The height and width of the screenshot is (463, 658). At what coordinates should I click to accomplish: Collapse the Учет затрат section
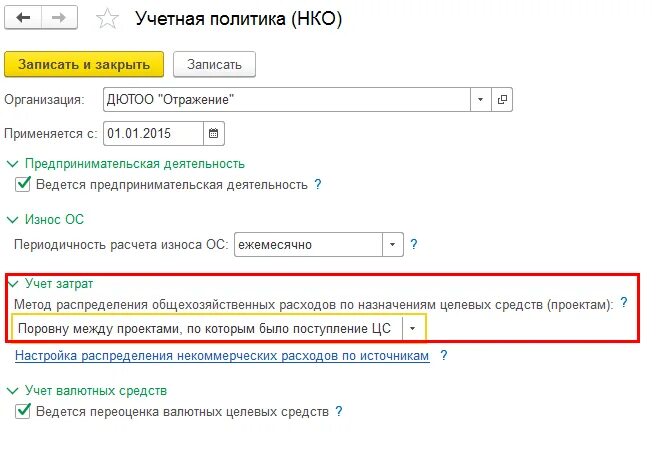13,284
